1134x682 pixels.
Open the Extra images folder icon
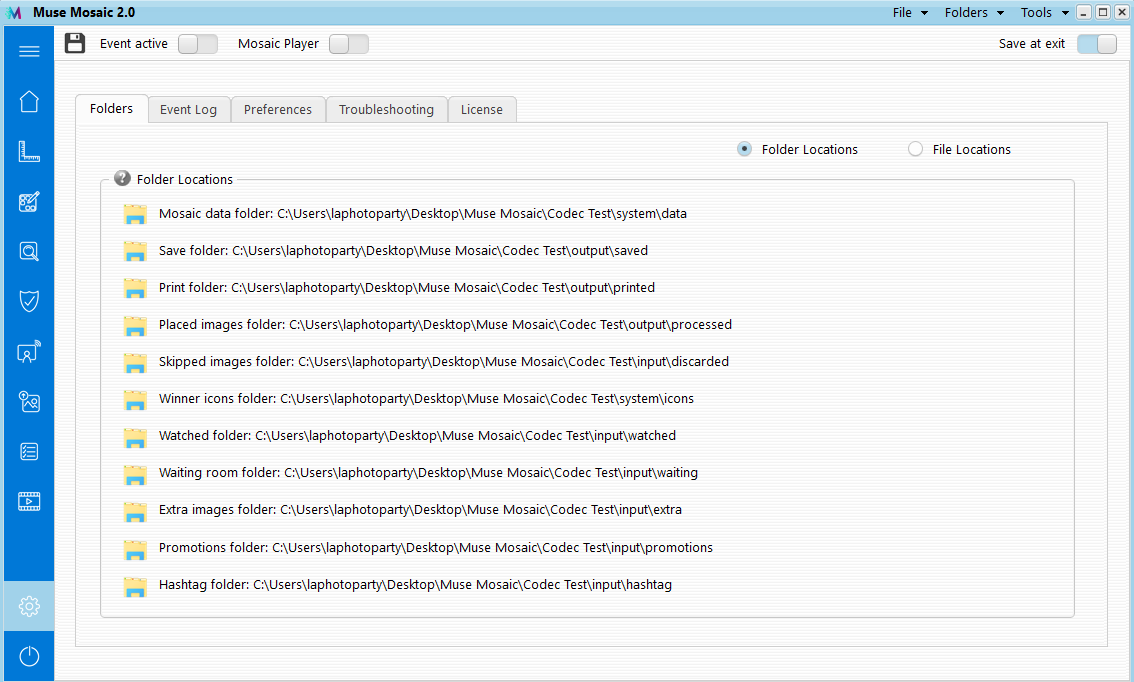tap(135, 511)
